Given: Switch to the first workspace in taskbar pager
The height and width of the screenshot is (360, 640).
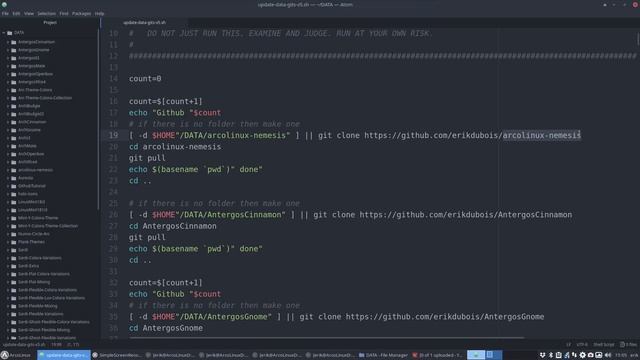Looking at the screenshot, I should point(476,355).
